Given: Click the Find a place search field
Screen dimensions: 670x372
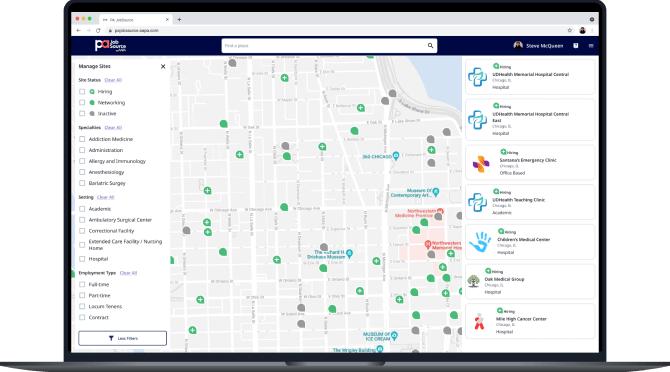Looking at the screenshot, I should (x=325, y=46).
